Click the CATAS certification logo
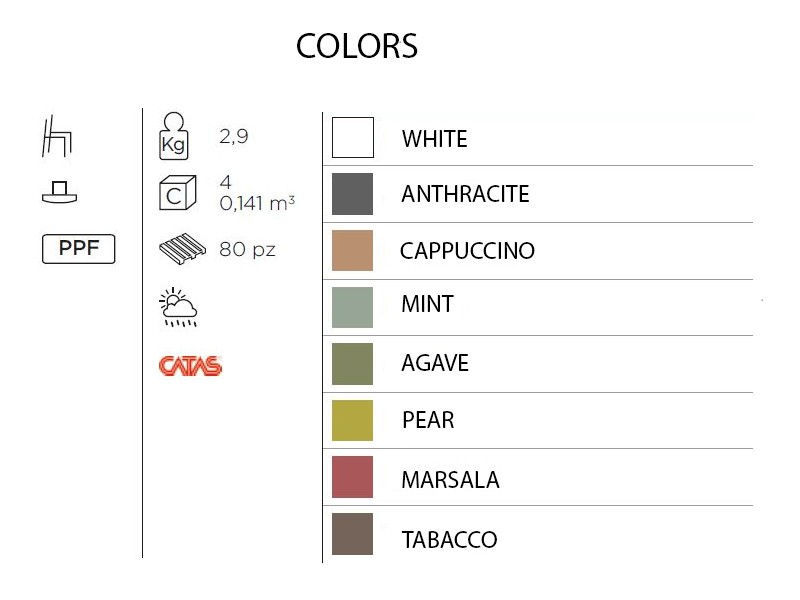800x600 pixels. tap(190, 365)
